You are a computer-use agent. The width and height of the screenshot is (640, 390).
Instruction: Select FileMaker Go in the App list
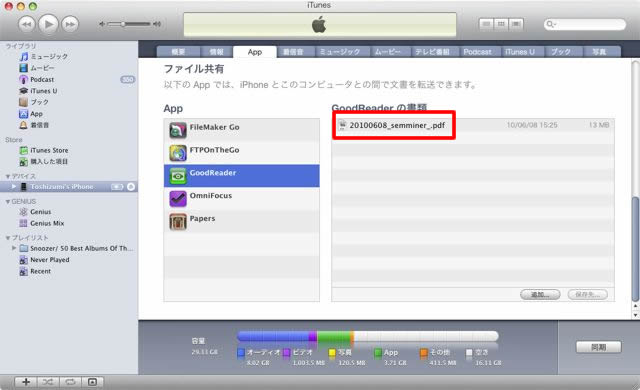click(242, 130)
